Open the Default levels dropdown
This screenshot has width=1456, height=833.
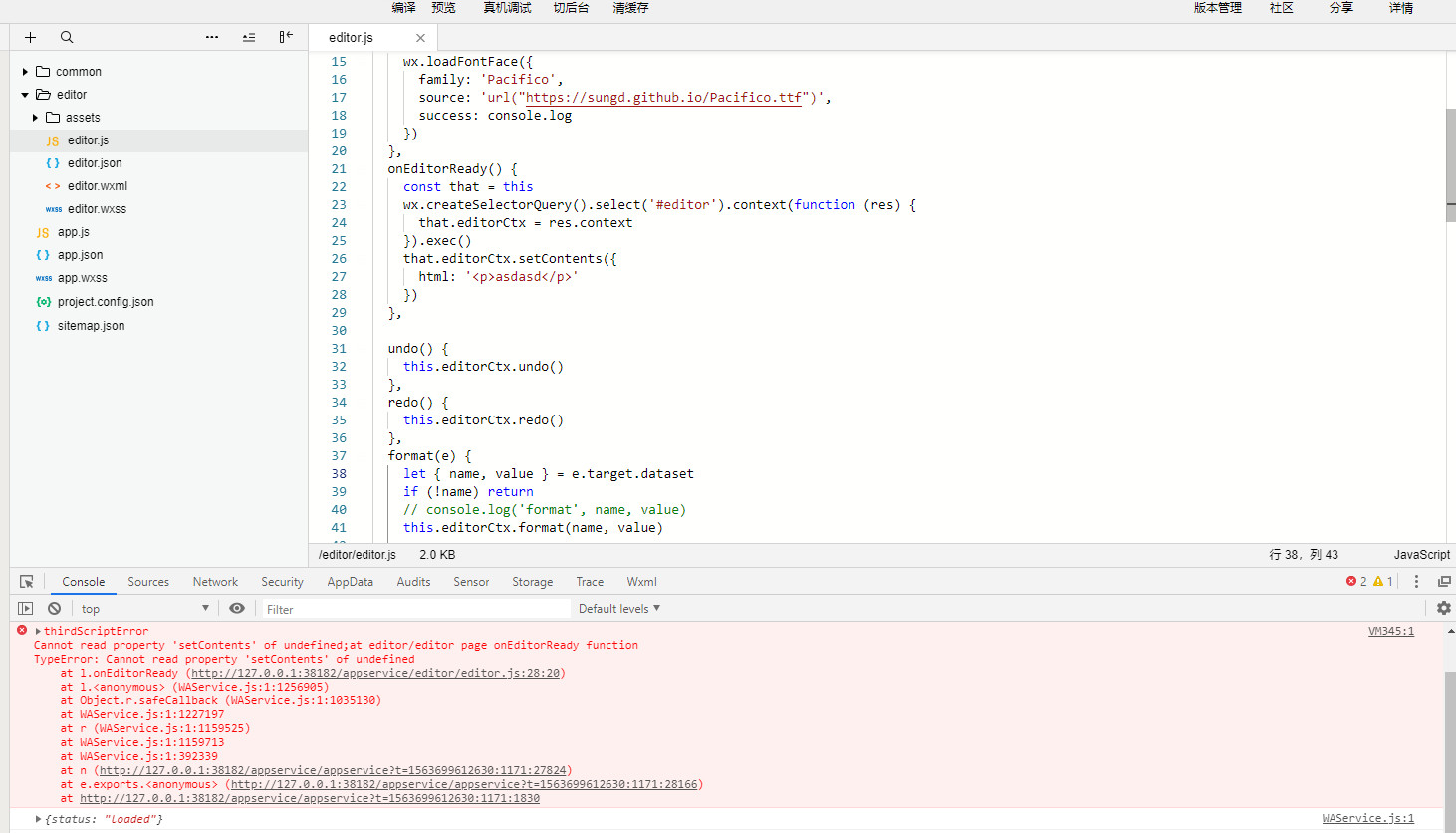point(618,608)
